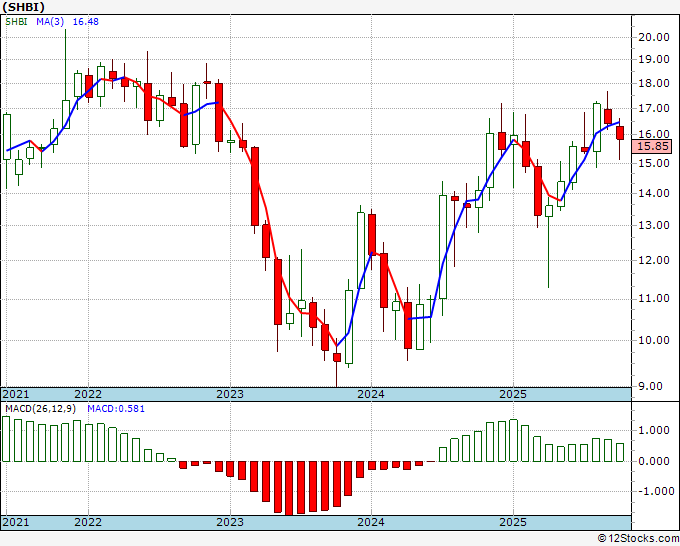Click 2023 on the price chart timeline
This screenshot has height=546, width=680.
[230, 394]
